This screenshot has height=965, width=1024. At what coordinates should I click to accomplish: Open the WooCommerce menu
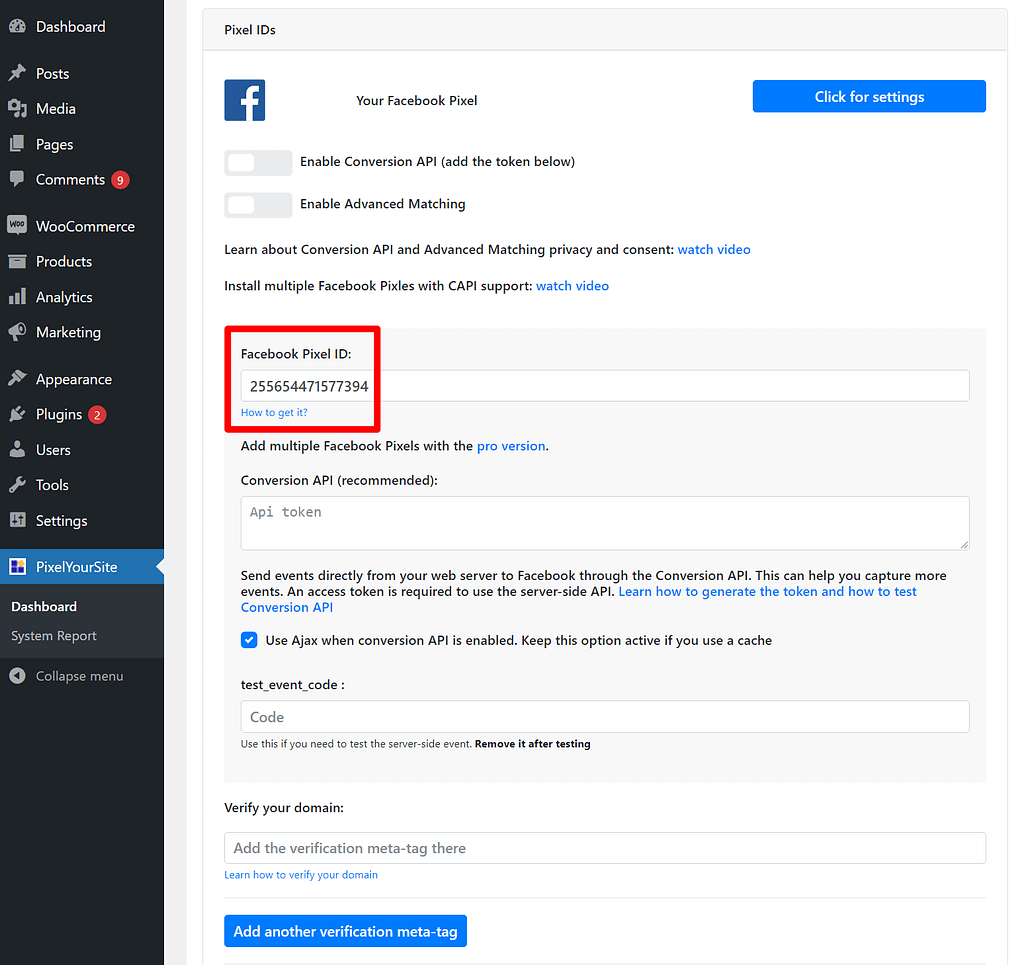[x=82, y=226]
